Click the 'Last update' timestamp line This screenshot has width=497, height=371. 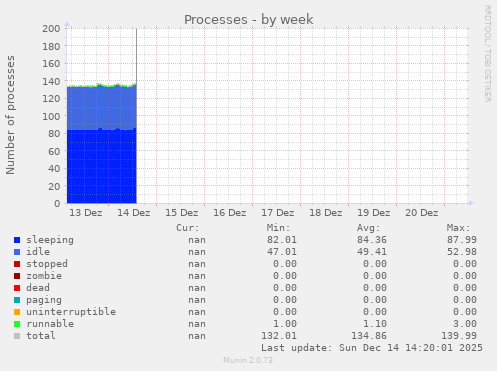click(x=372, y=348)
